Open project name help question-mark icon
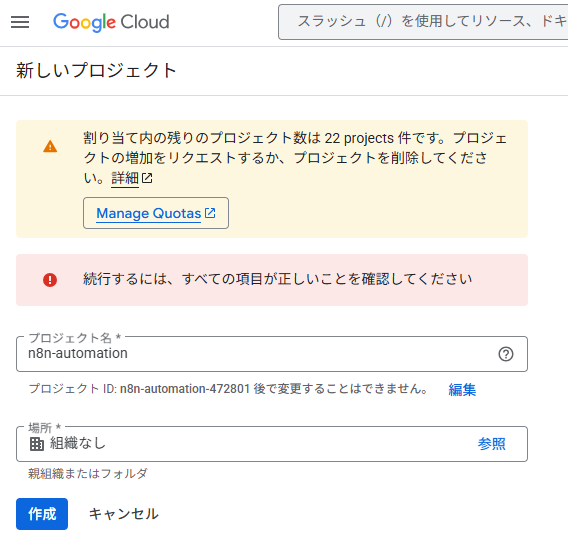 click(x=506, y=354)
